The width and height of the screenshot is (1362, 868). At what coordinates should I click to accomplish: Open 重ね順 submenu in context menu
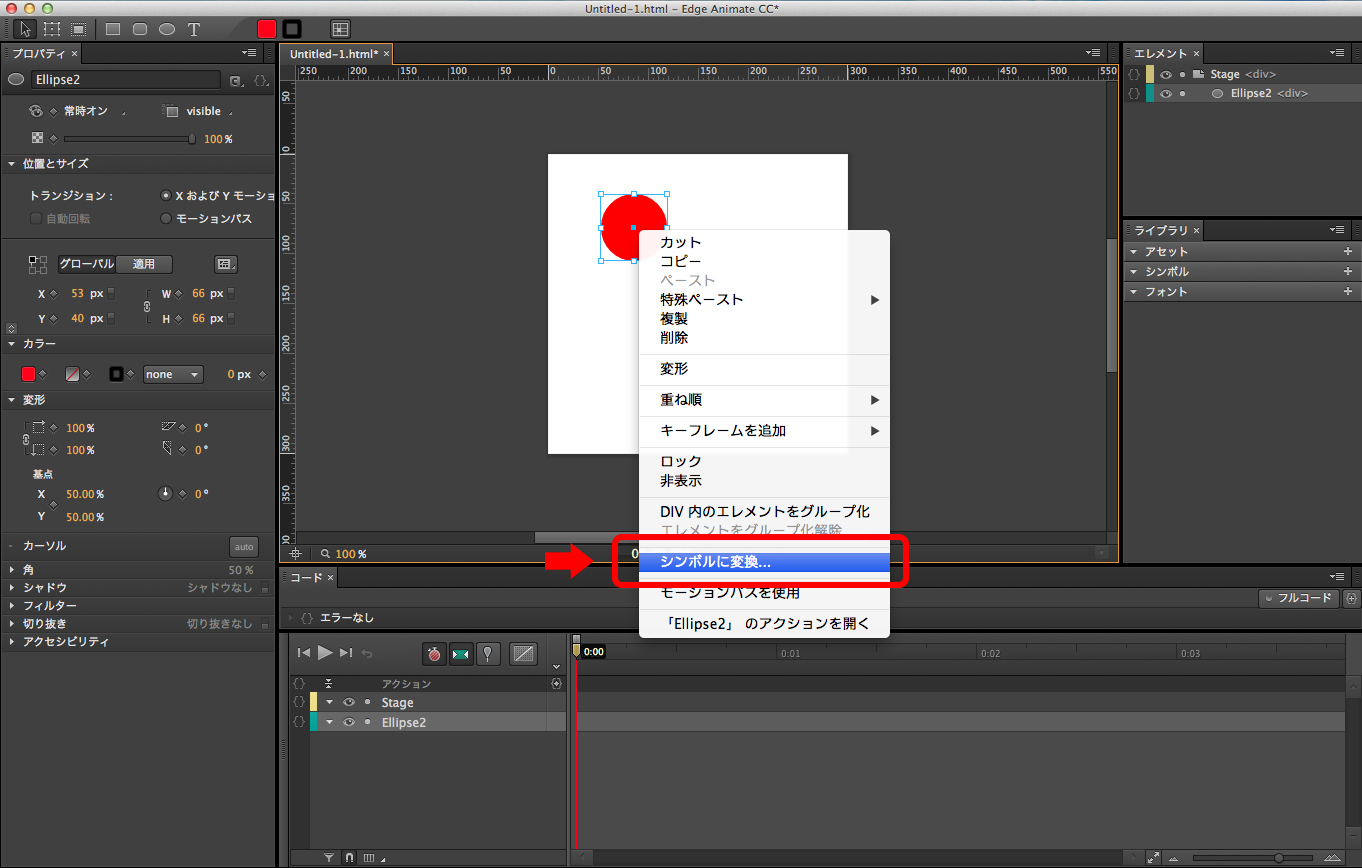(x=764, y=400)
